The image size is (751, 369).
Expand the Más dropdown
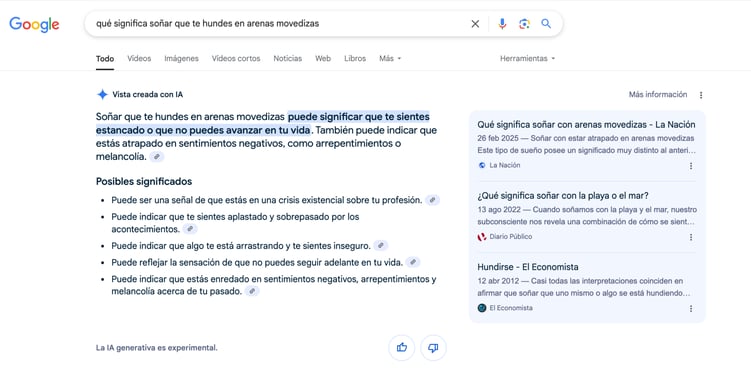coord(390,58)
